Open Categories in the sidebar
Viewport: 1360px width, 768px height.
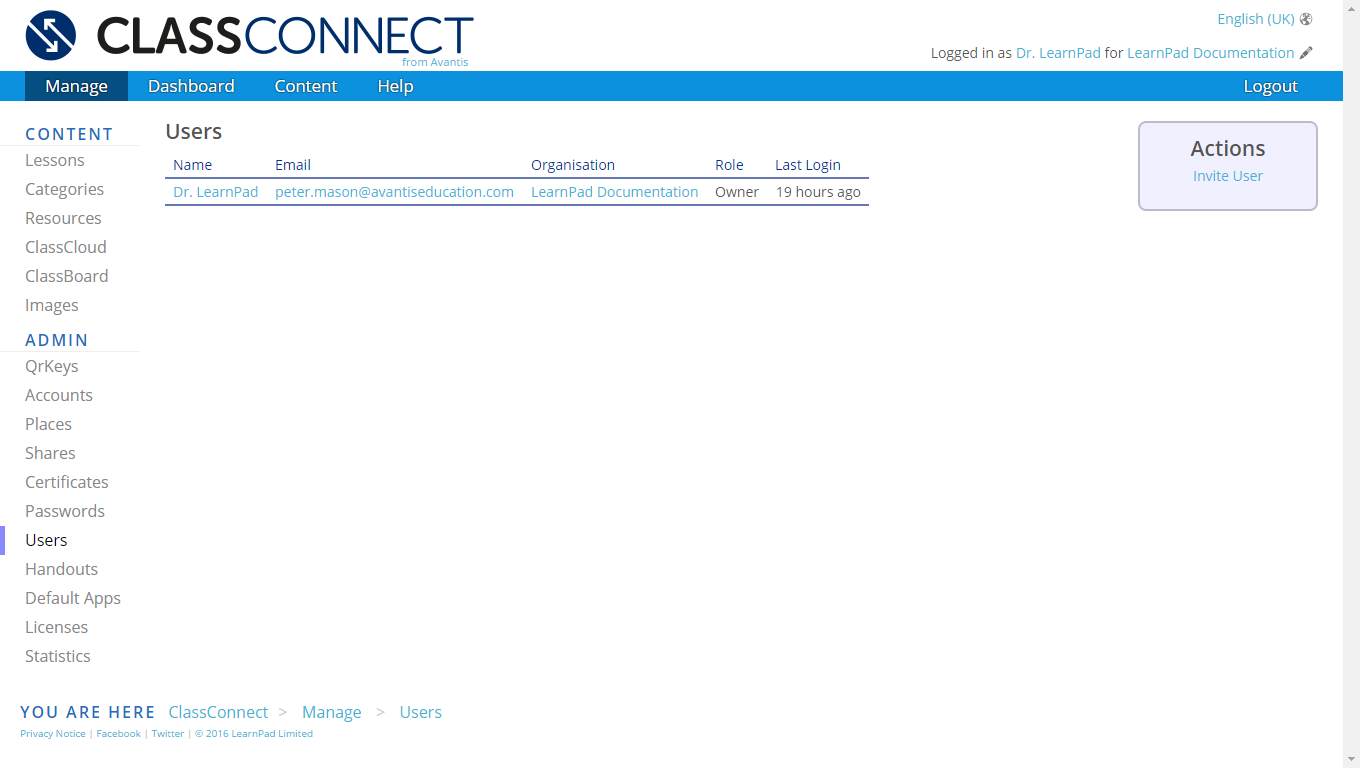(x=64, y=189)
